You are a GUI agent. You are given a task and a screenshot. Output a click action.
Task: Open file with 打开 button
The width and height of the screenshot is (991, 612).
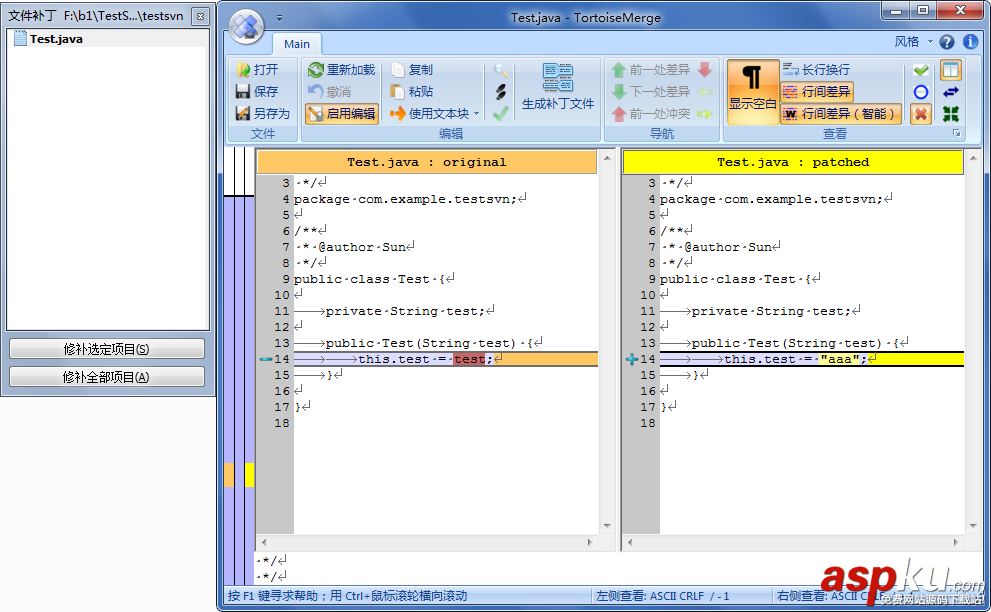tap(257, 70)
